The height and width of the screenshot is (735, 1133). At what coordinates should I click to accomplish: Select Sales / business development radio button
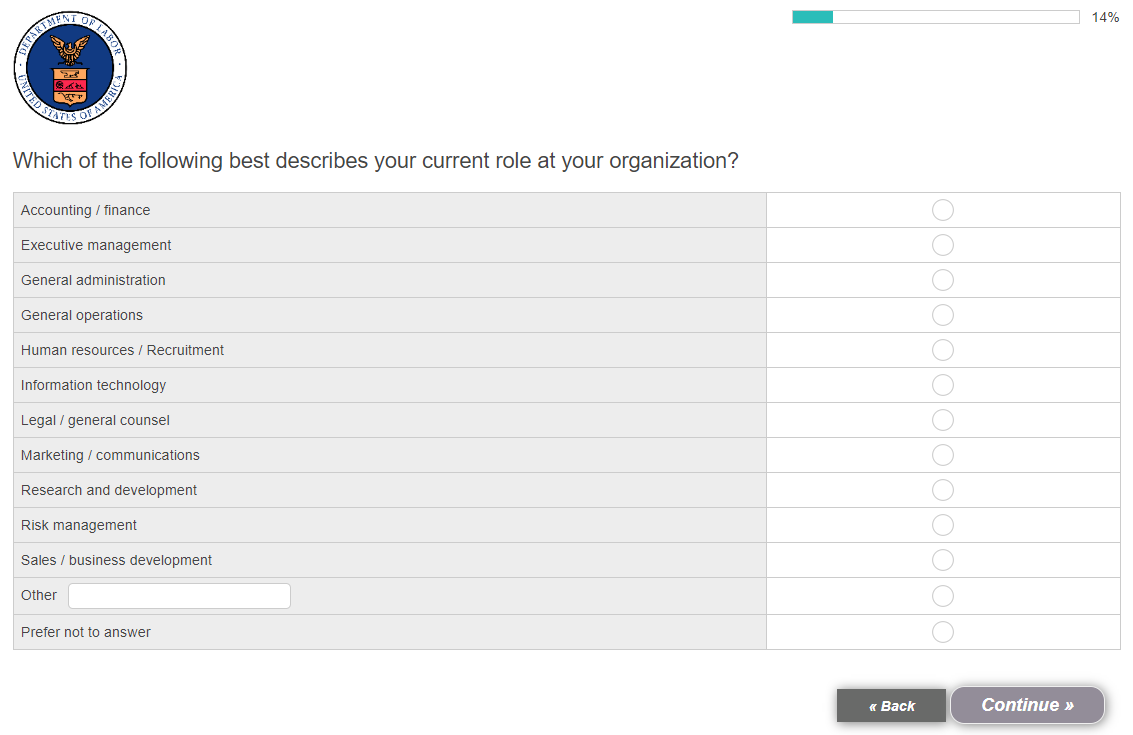942,560
